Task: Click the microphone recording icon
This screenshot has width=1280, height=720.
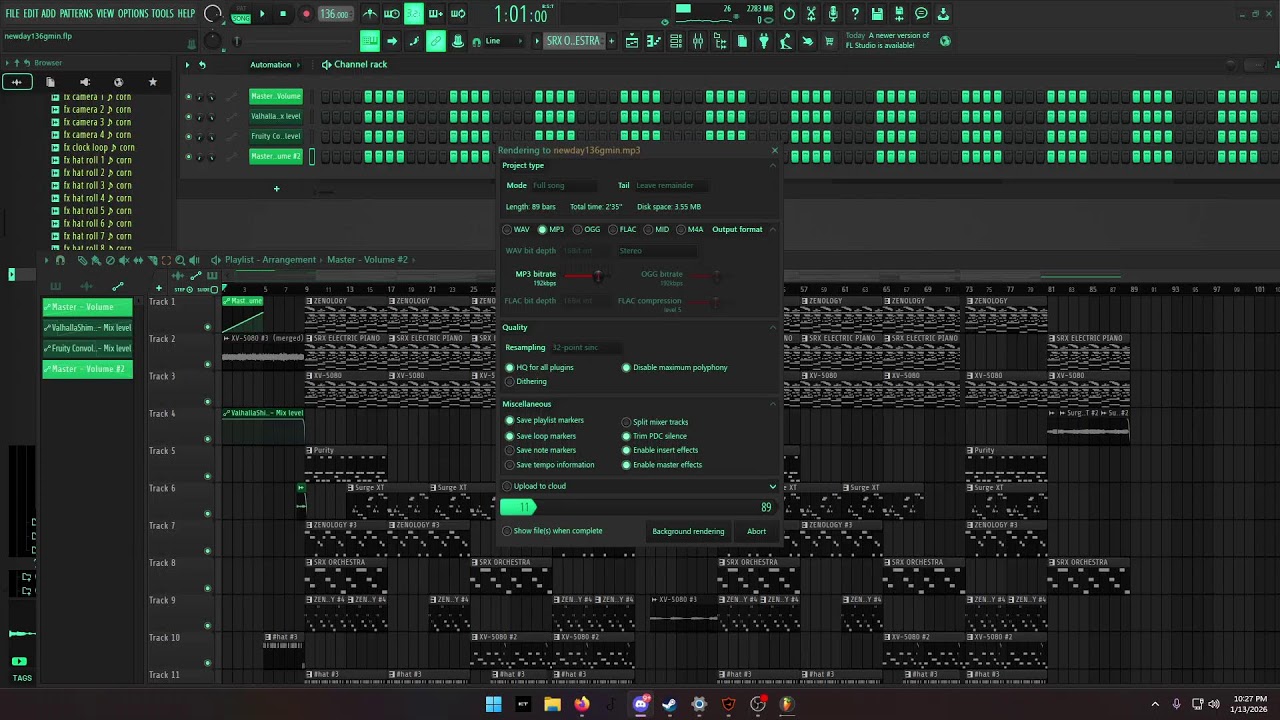Action: point(833,14)
